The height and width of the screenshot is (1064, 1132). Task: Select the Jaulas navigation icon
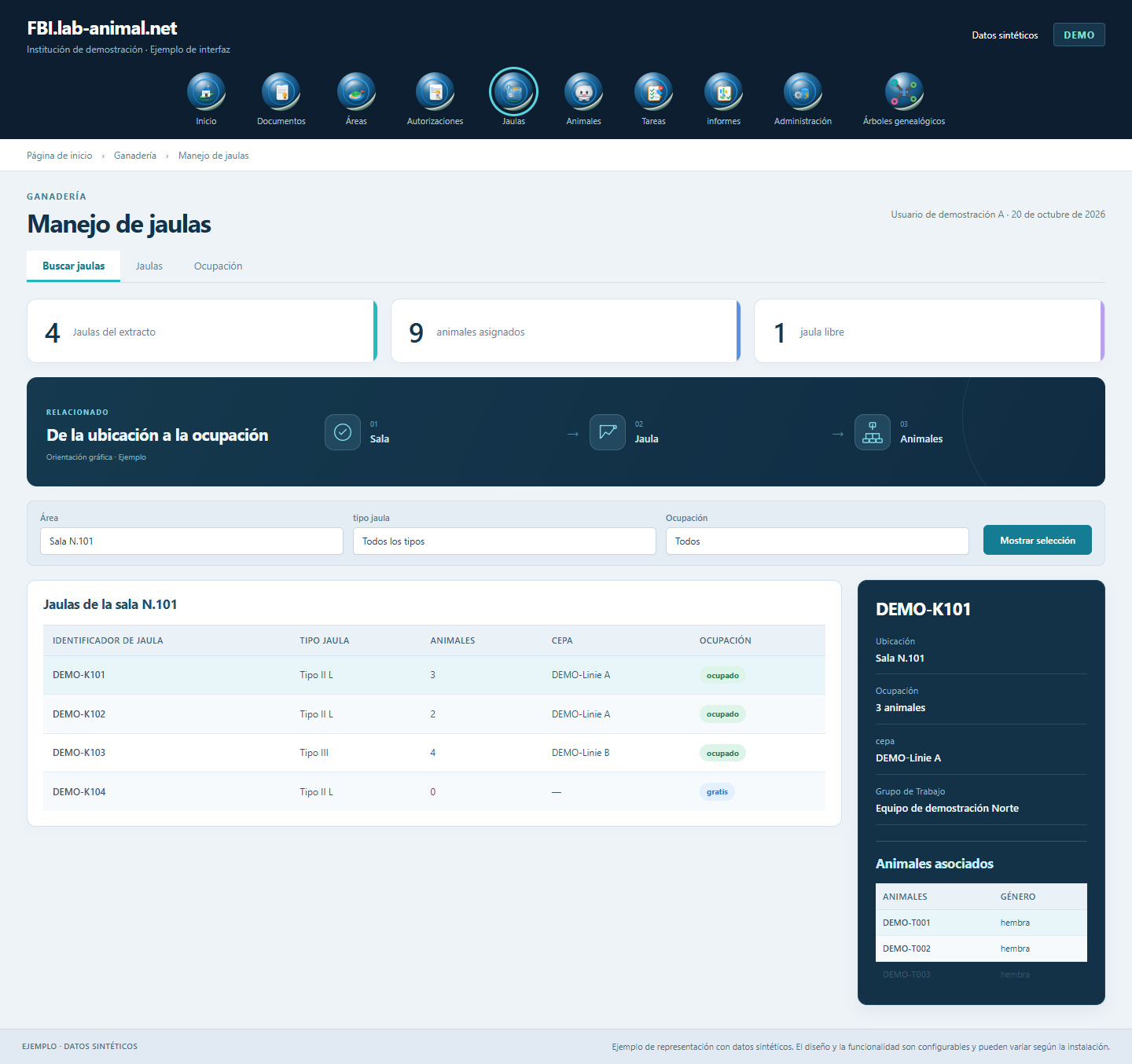tap(513, 92)
